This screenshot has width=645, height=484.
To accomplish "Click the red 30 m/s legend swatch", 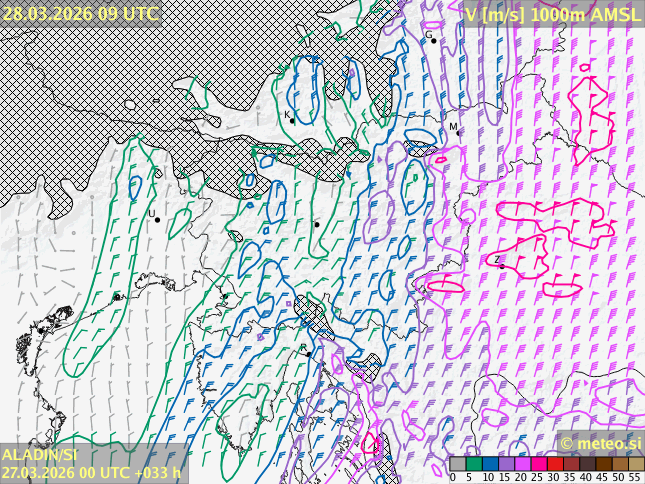I will pos(555,464).
